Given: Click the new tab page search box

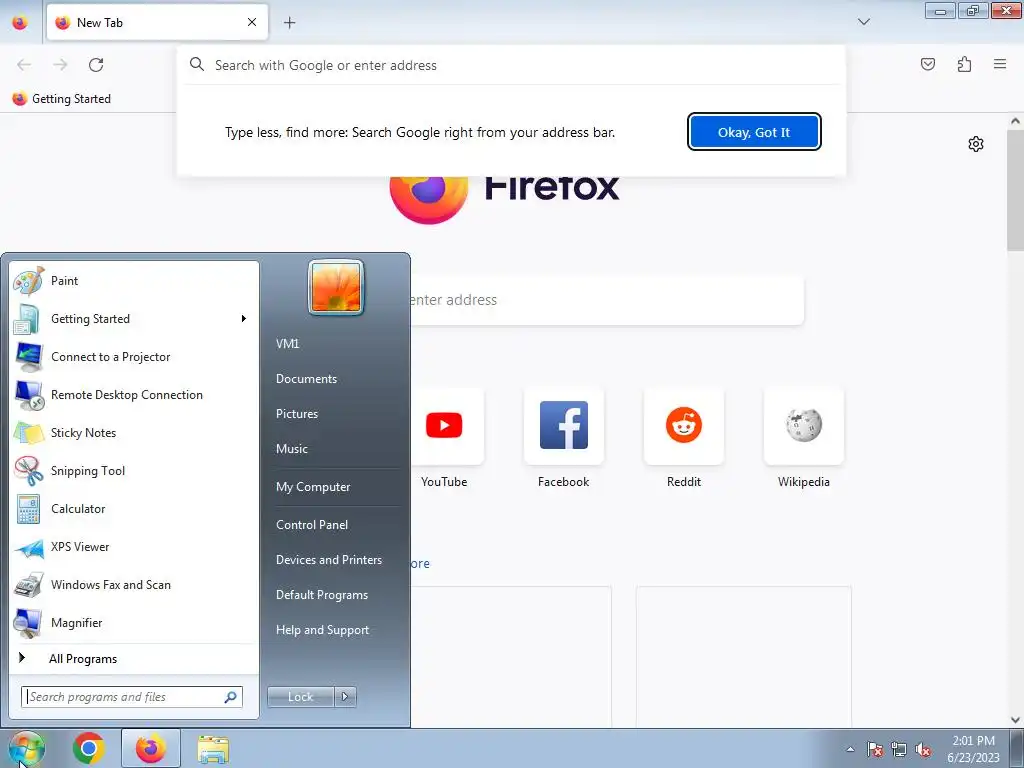Looking at the screenshot, I should pos(607,300).
